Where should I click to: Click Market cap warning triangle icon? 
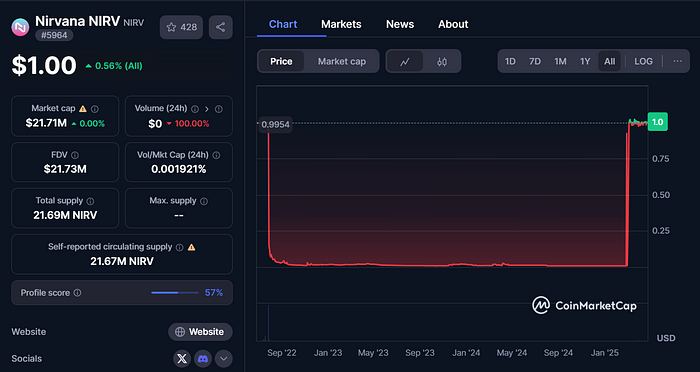(x=83, y=109)
